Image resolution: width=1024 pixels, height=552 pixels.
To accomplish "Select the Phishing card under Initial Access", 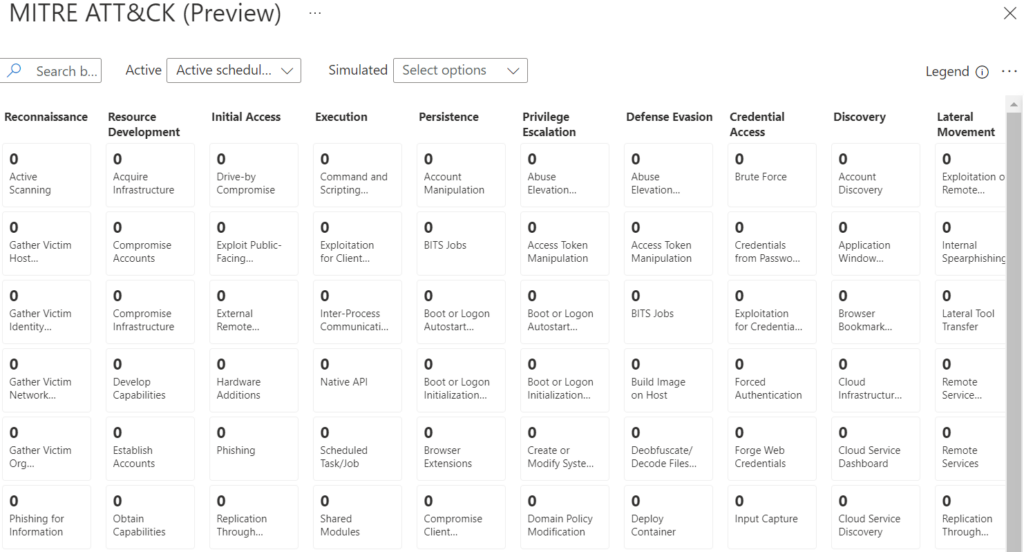I will 253,449.
